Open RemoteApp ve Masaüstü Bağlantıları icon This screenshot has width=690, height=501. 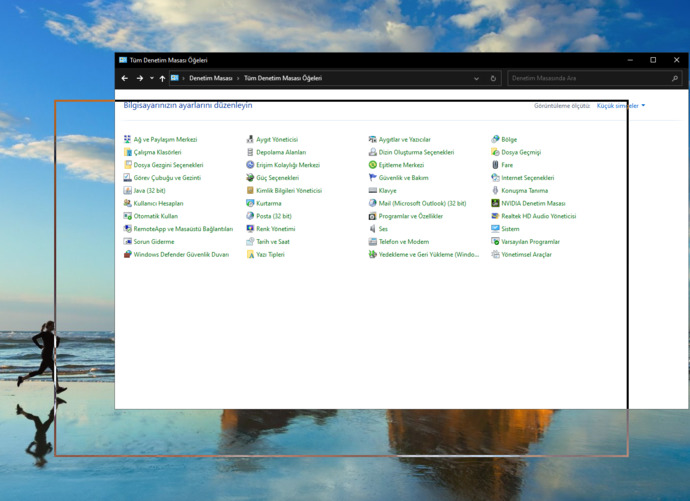pos(128,229)
